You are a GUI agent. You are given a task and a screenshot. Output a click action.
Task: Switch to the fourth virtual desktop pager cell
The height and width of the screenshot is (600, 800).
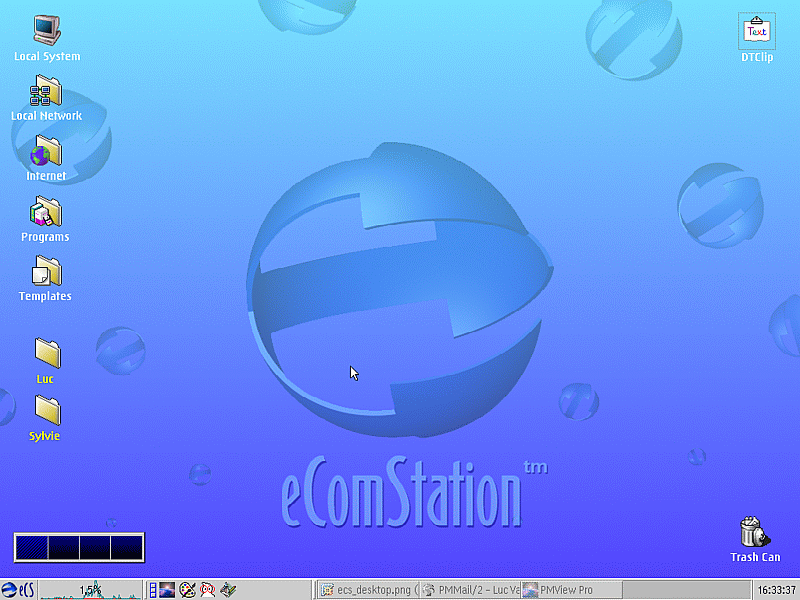126,547
